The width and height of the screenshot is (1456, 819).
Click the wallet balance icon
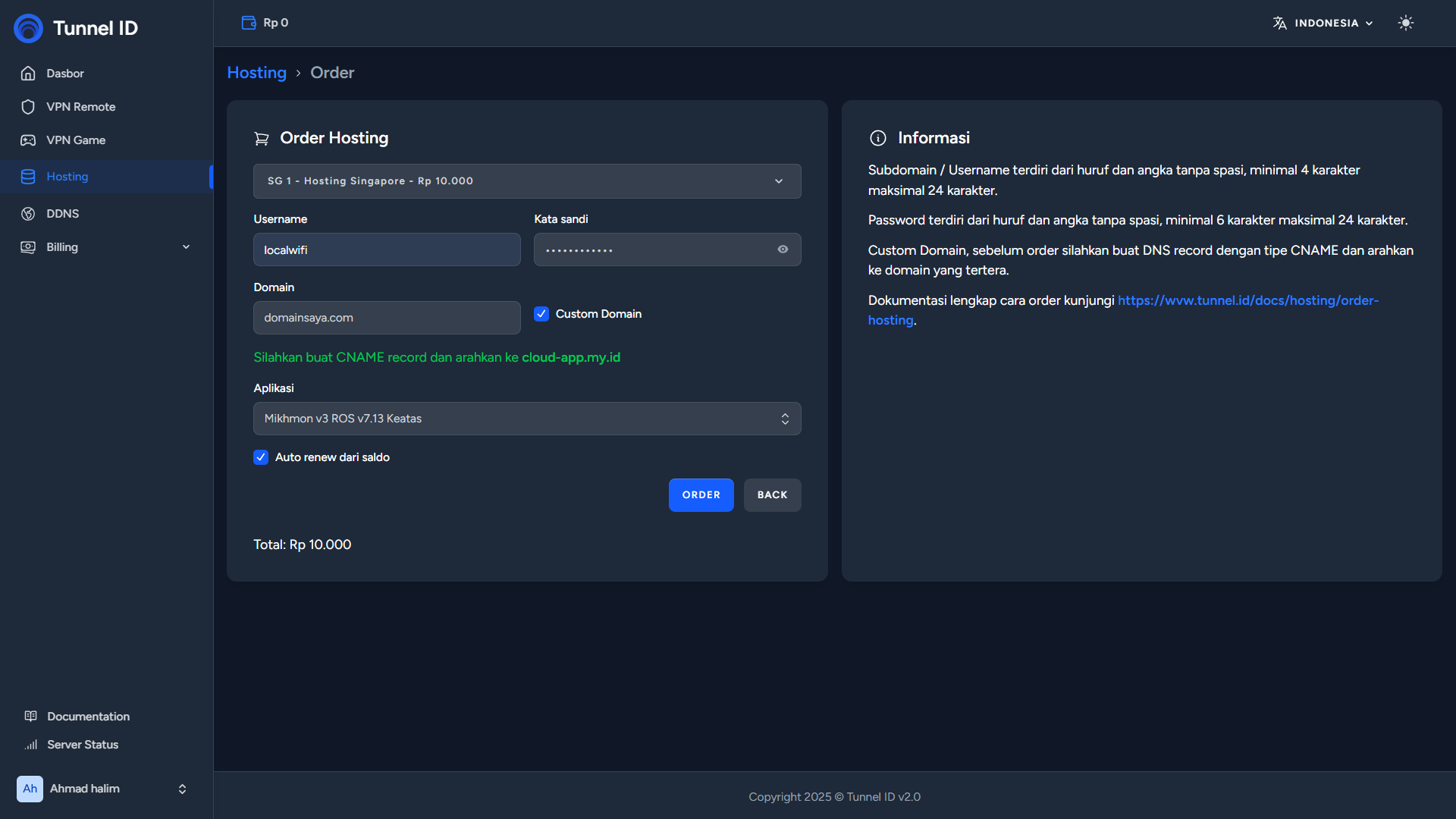(x=248, y=23)
